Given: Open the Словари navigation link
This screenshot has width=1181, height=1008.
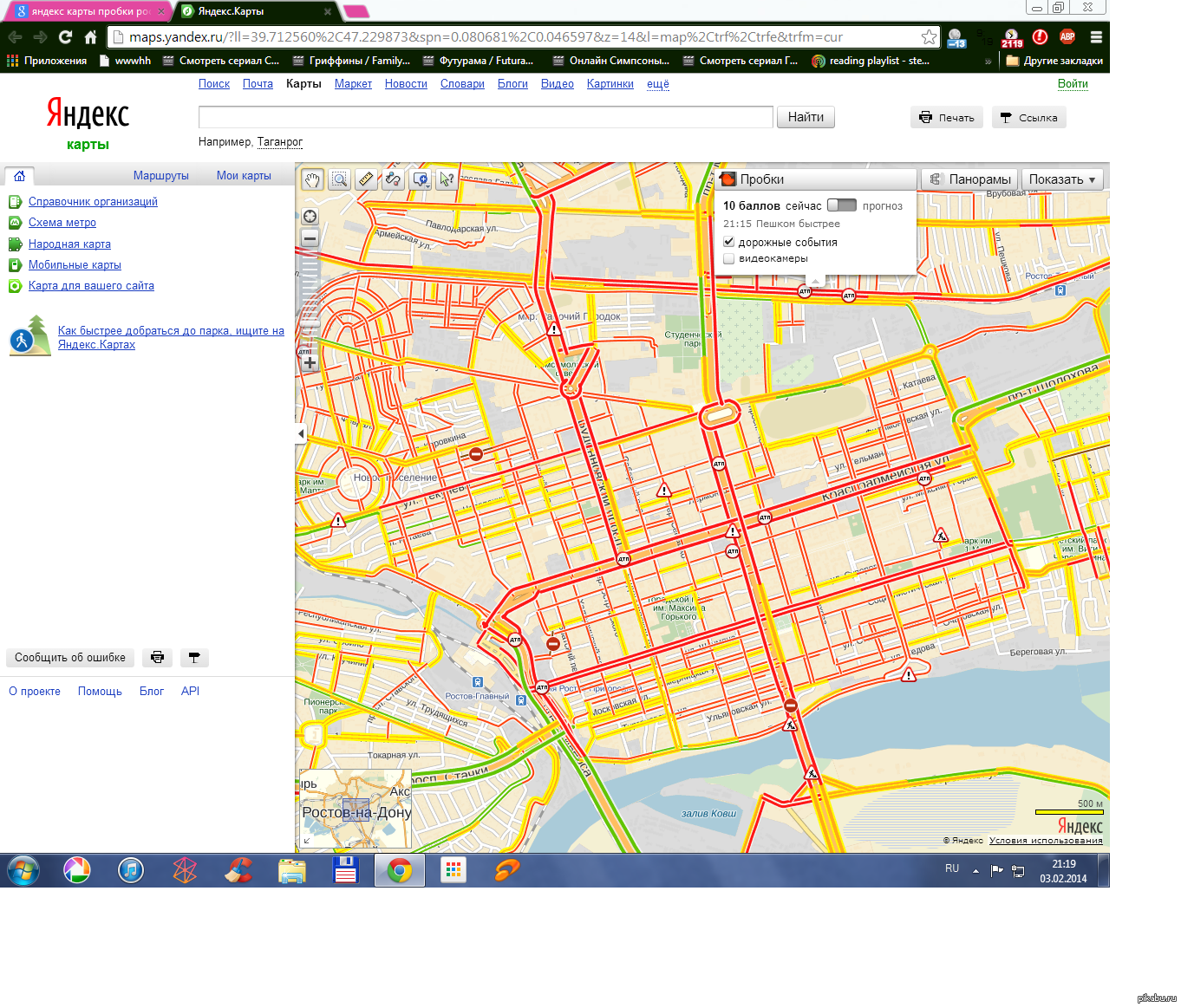Looking at the screenshot, I should coord(462,84).
